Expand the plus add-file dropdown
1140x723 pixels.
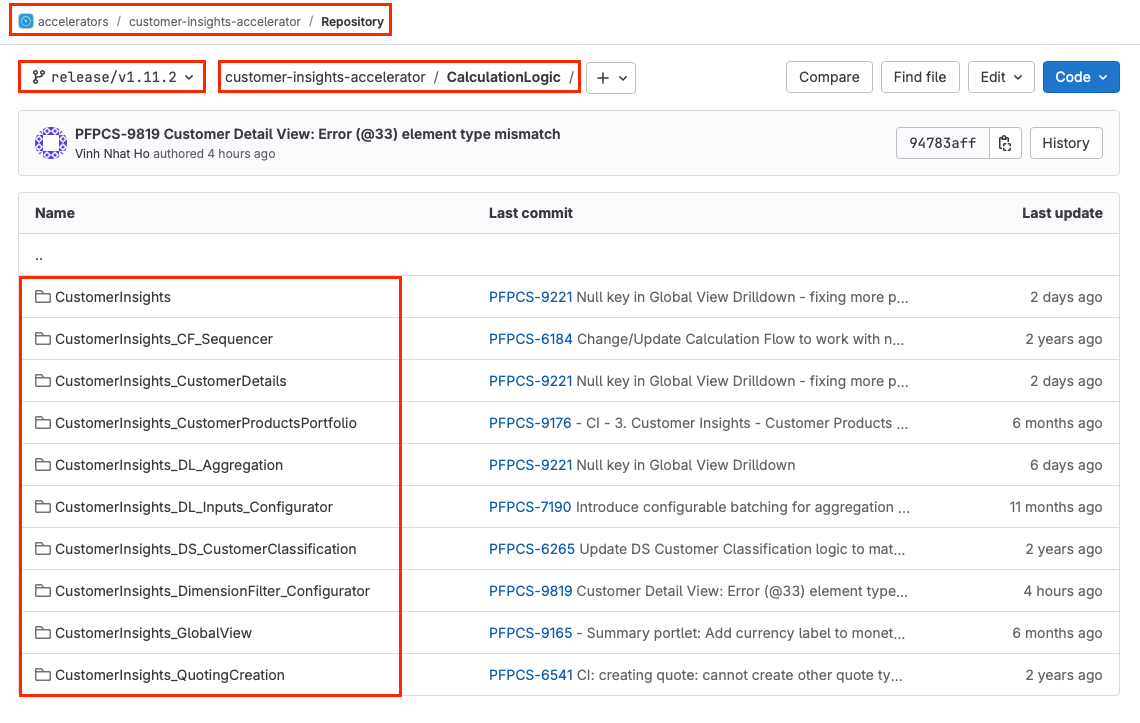[x=610, y=78]
